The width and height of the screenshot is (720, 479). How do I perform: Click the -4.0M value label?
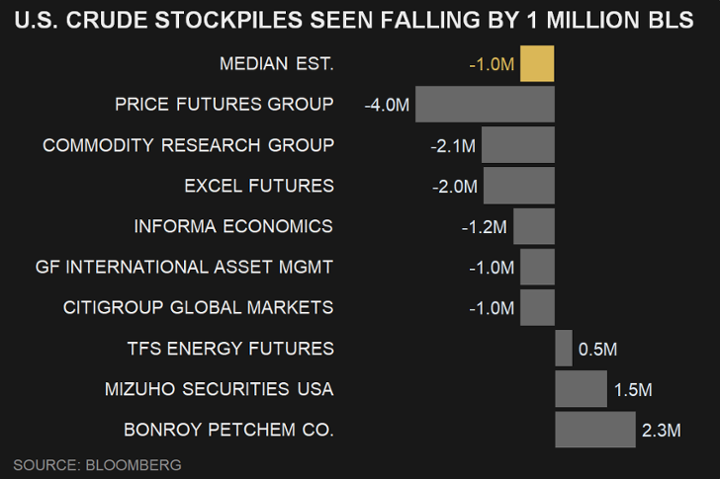[386, 104]
